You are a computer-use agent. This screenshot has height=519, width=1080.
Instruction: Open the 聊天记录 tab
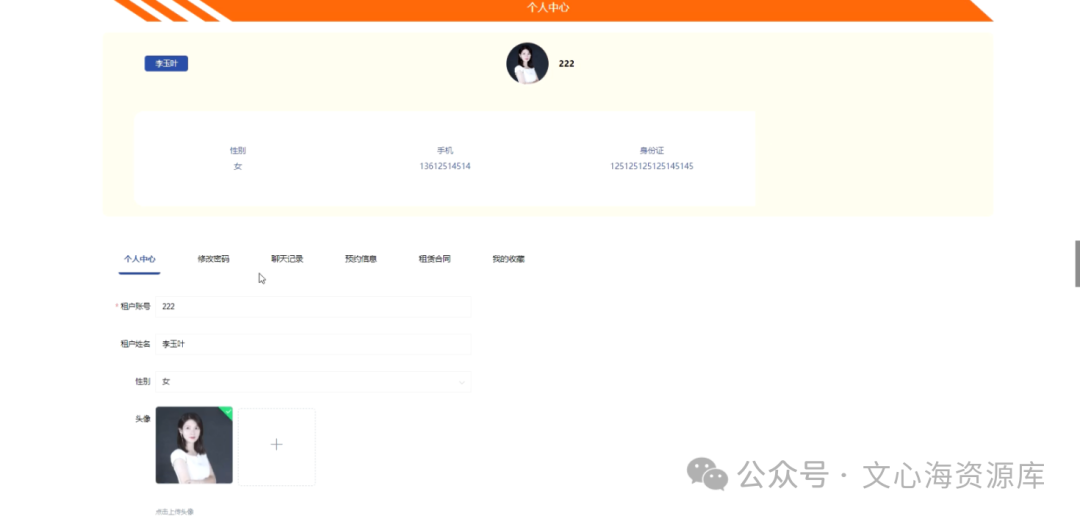(287, 260)
